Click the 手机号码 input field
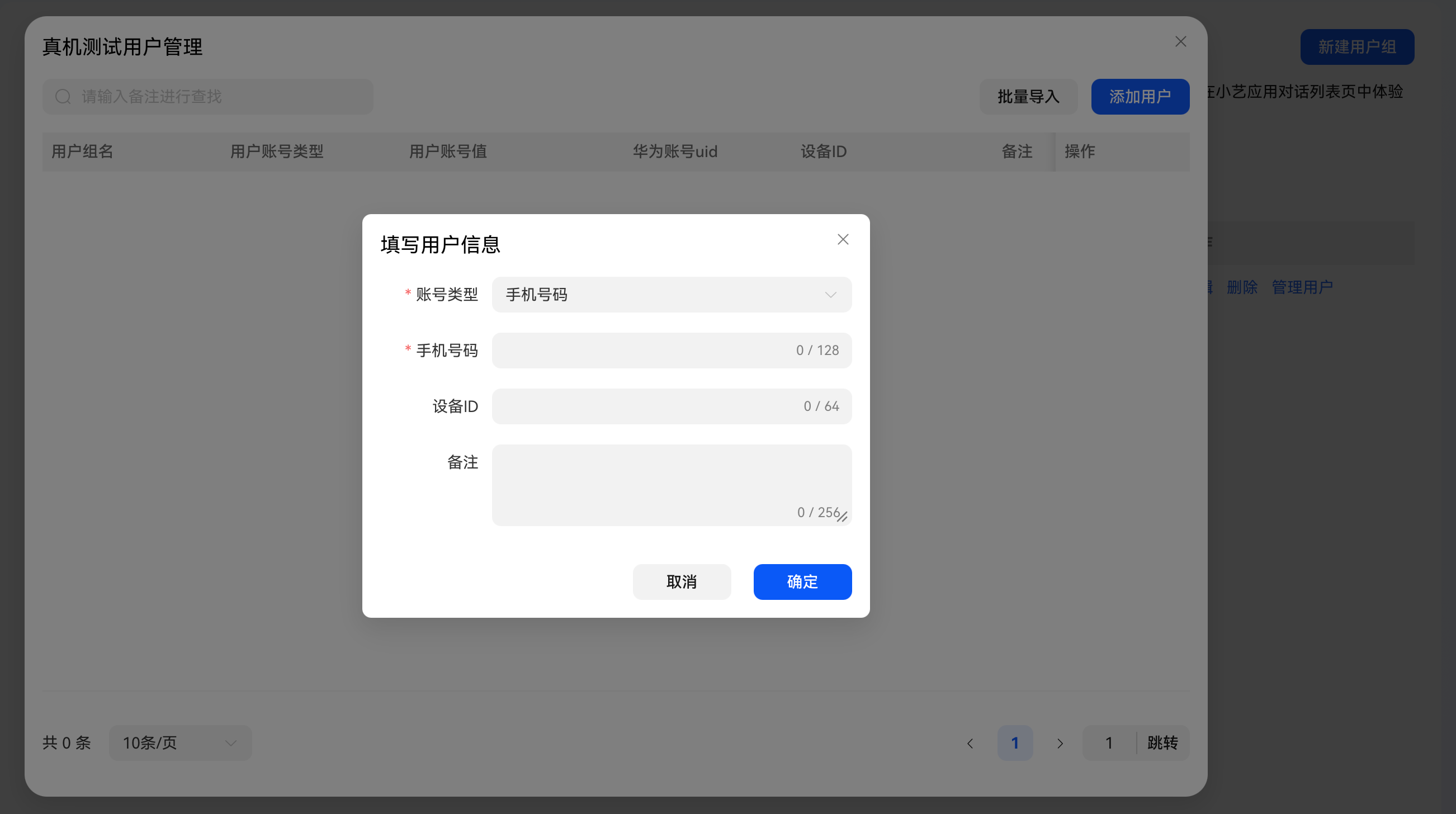This screenshot has width=1456, height=814. pyautogui.click(x=644, y=351)
